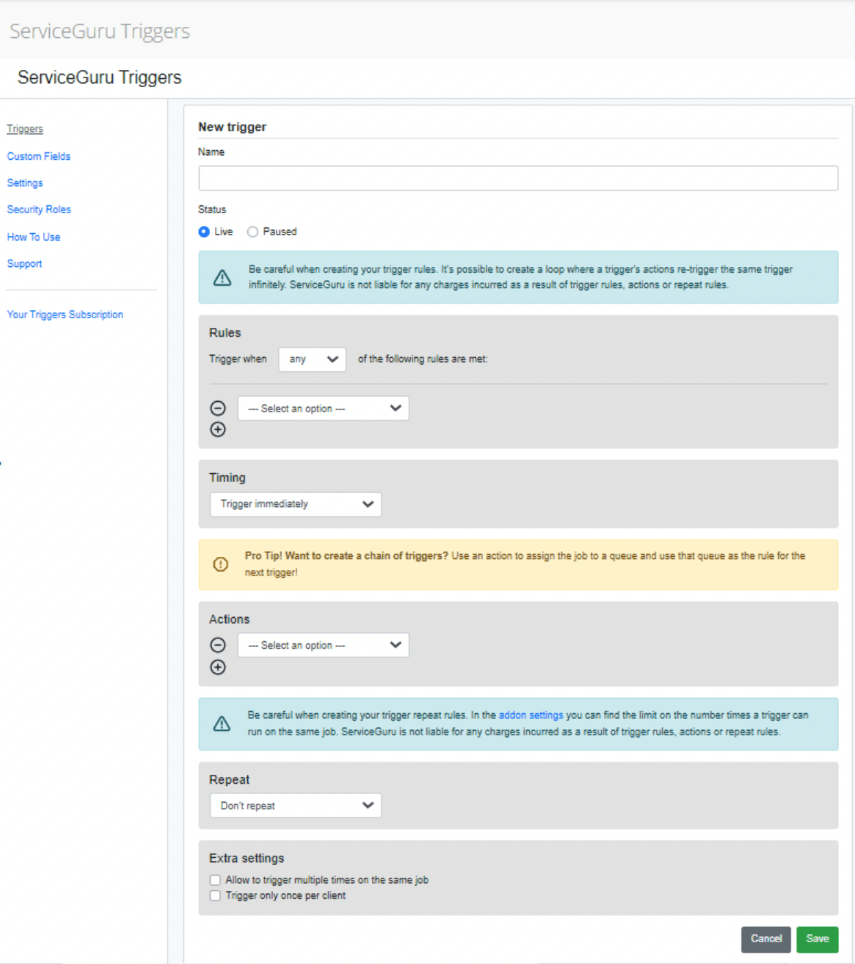The height and width of the screenshot is (964, 855).
Task: Open the Actions 'Select an option' dropdown
Action: (323, 645)
